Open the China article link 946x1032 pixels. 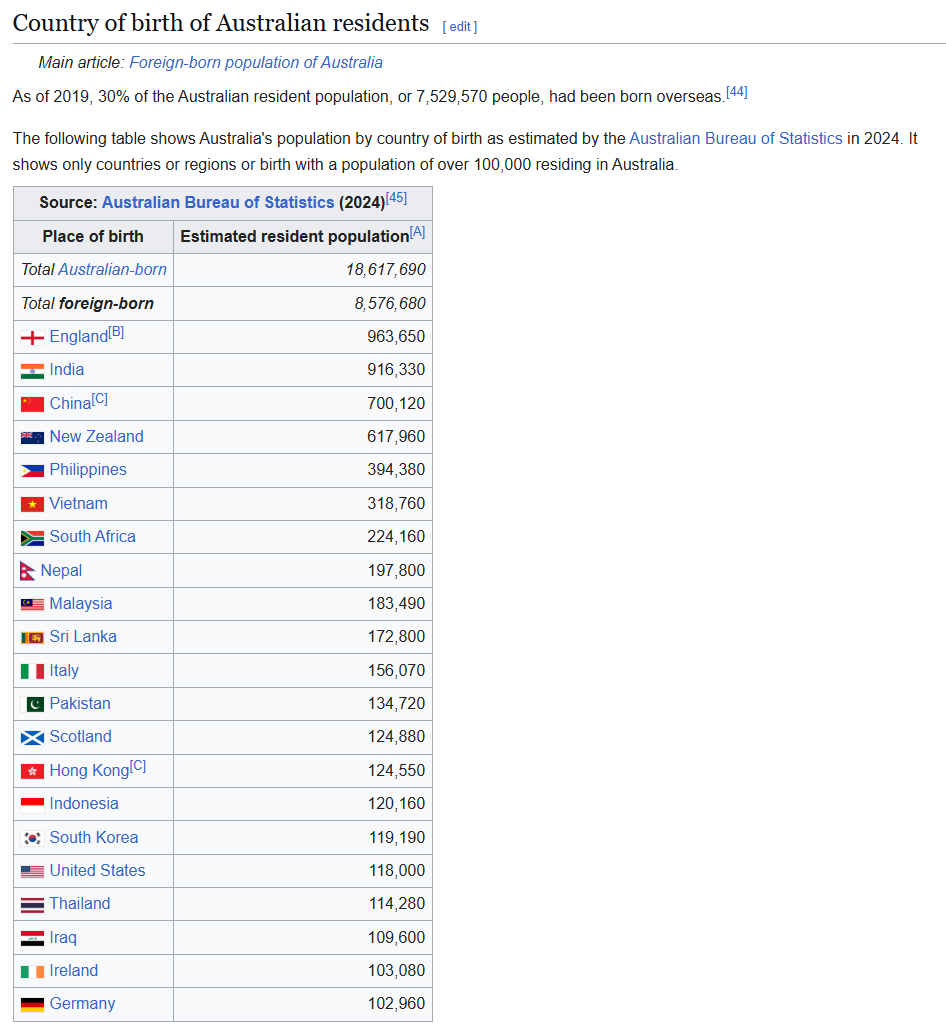[x=70, y=403]
